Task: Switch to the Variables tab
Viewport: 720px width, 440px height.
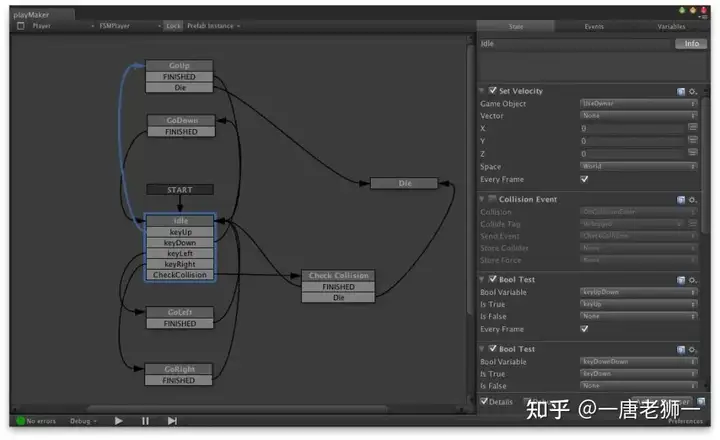Action: tap(671, 27)
